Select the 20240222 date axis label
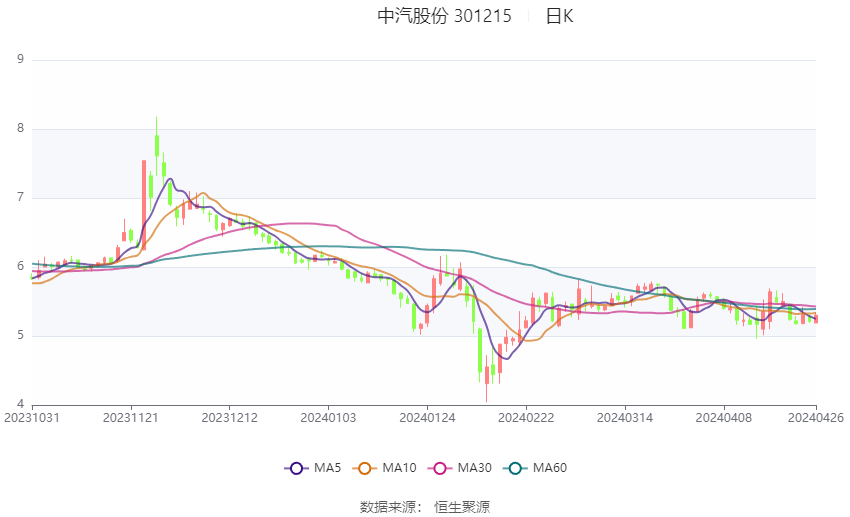Viewport: 850px width, 517px height. pos(526,418)
